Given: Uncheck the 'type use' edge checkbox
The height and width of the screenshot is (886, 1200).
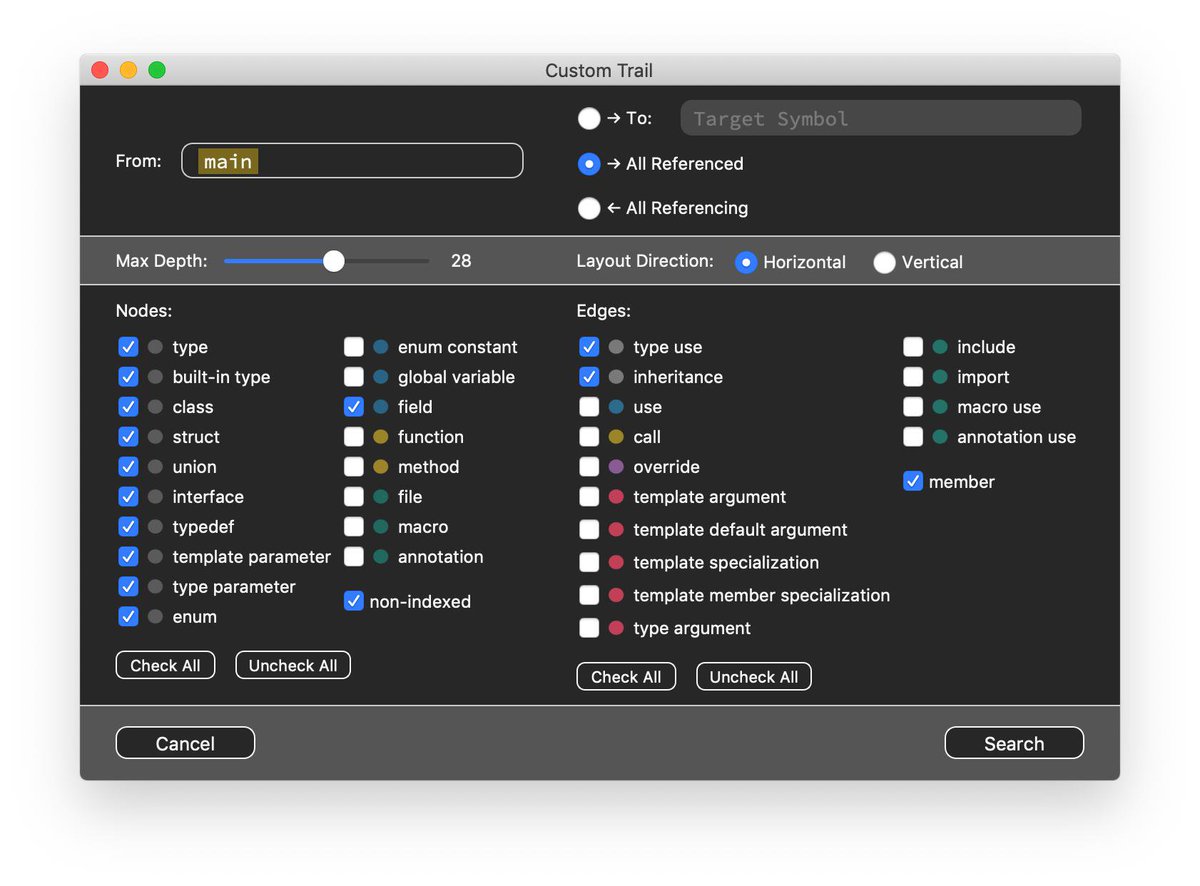Looking at the screenshot, I should click(x=589, y=347).
